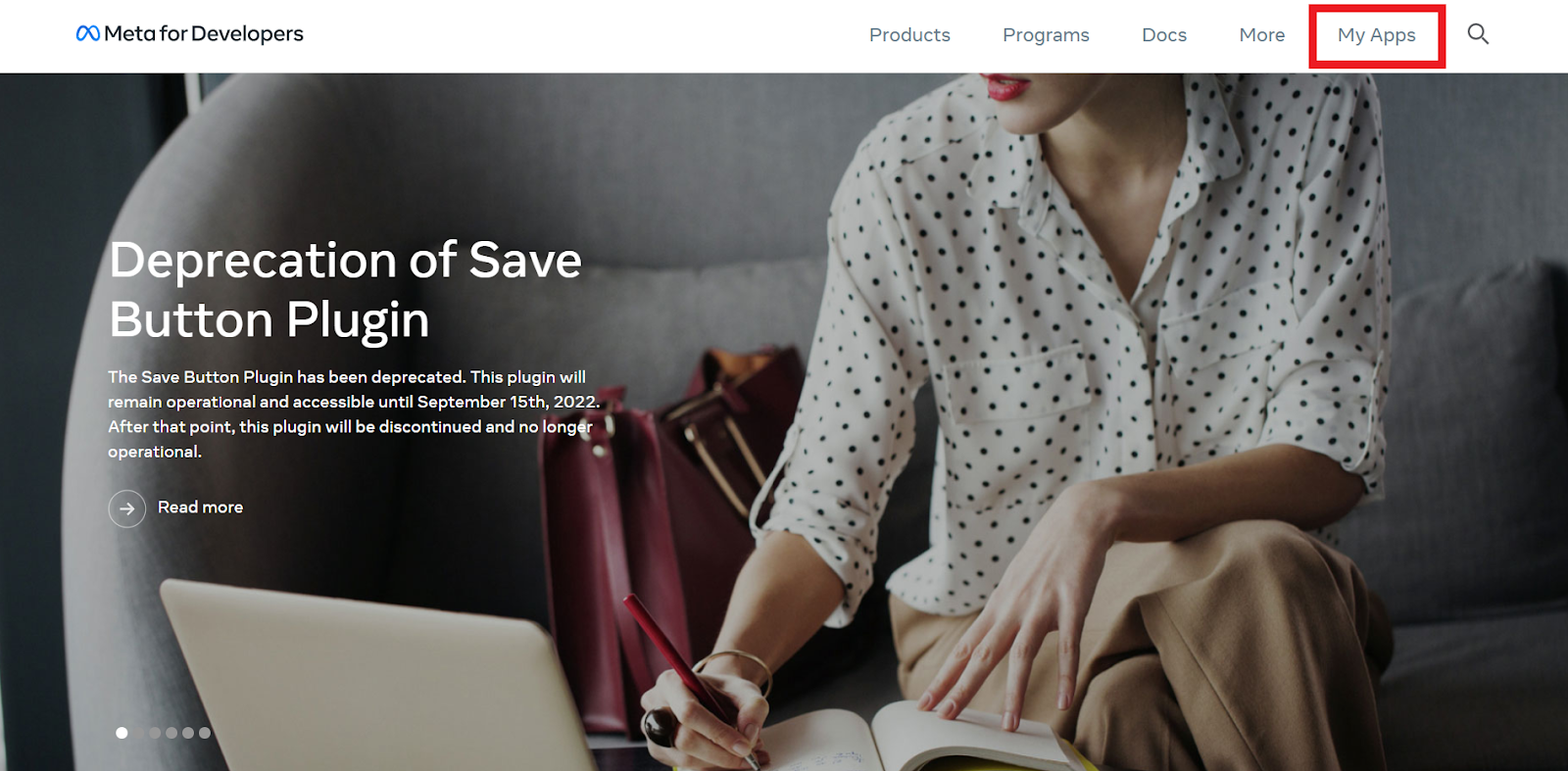The image size is (1568, 771).
Task: Select the fourth carousel indicator dot
Action: (171, 733)
